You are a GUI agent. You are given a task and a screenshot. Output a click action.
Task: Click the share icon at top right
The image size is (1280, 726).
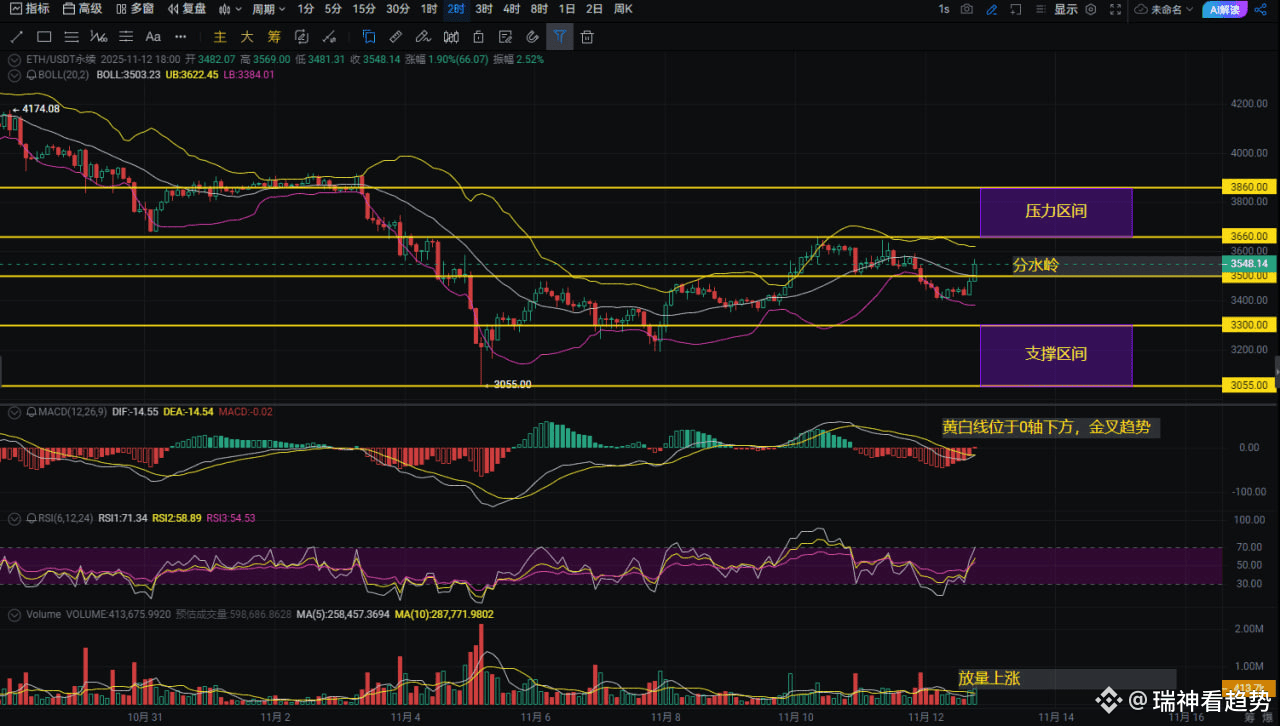tap(1260, 9)
